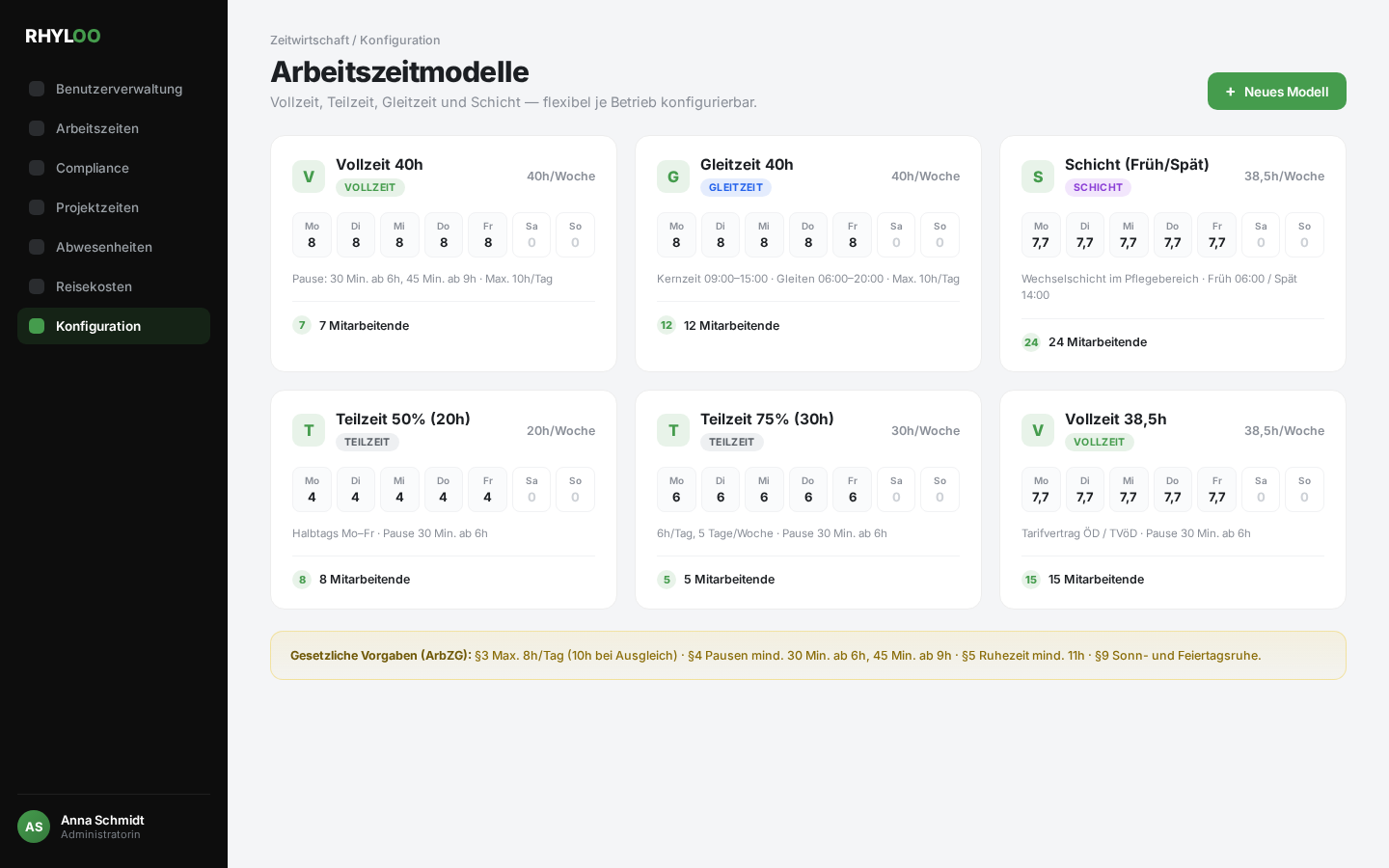Click the T icon of Teilzeit 50%
This screenshot has width=1389, height=868.
(309, 430)
